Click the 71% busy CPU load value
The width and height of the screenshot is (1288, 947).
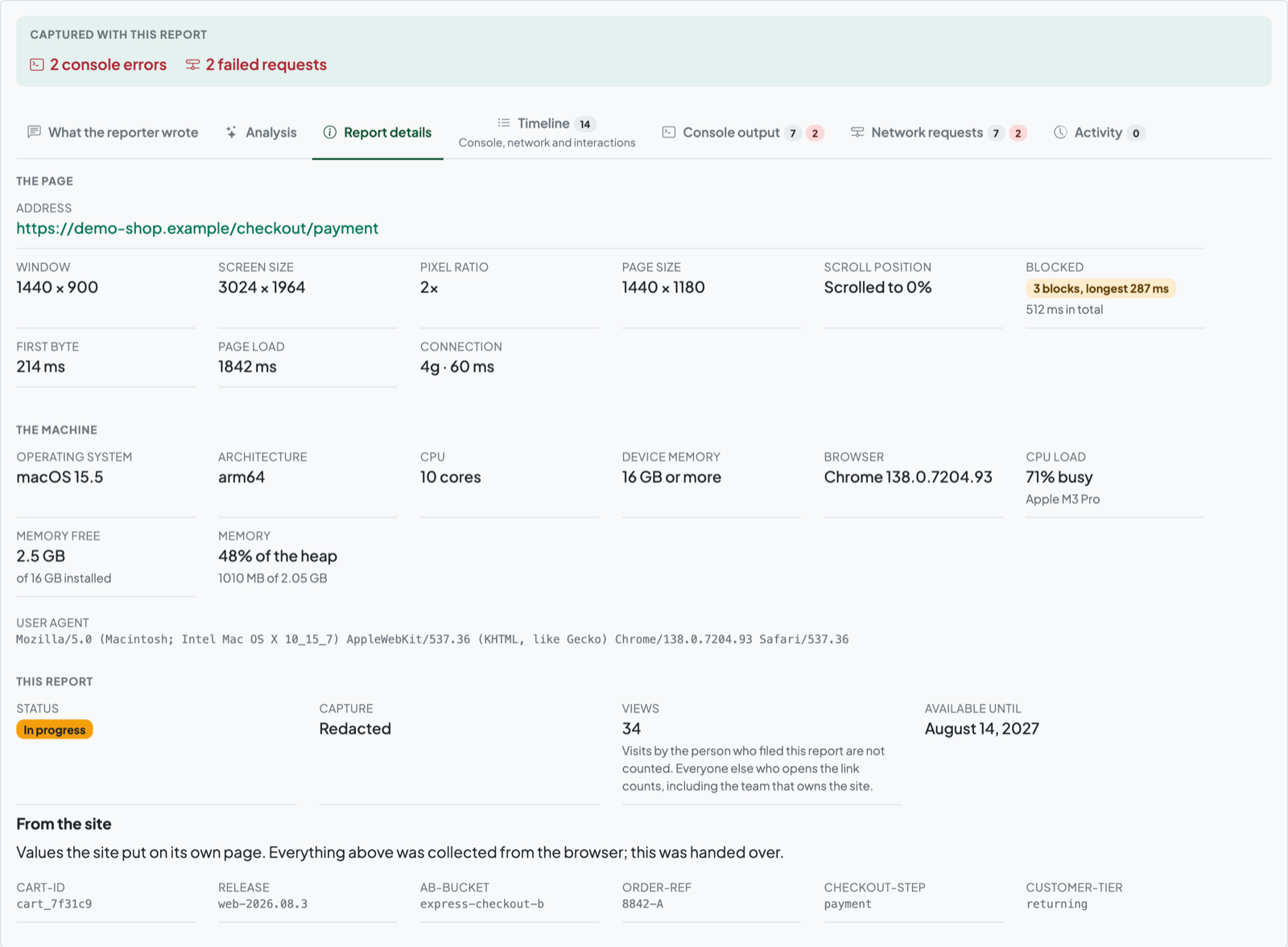click(1059, 477)
